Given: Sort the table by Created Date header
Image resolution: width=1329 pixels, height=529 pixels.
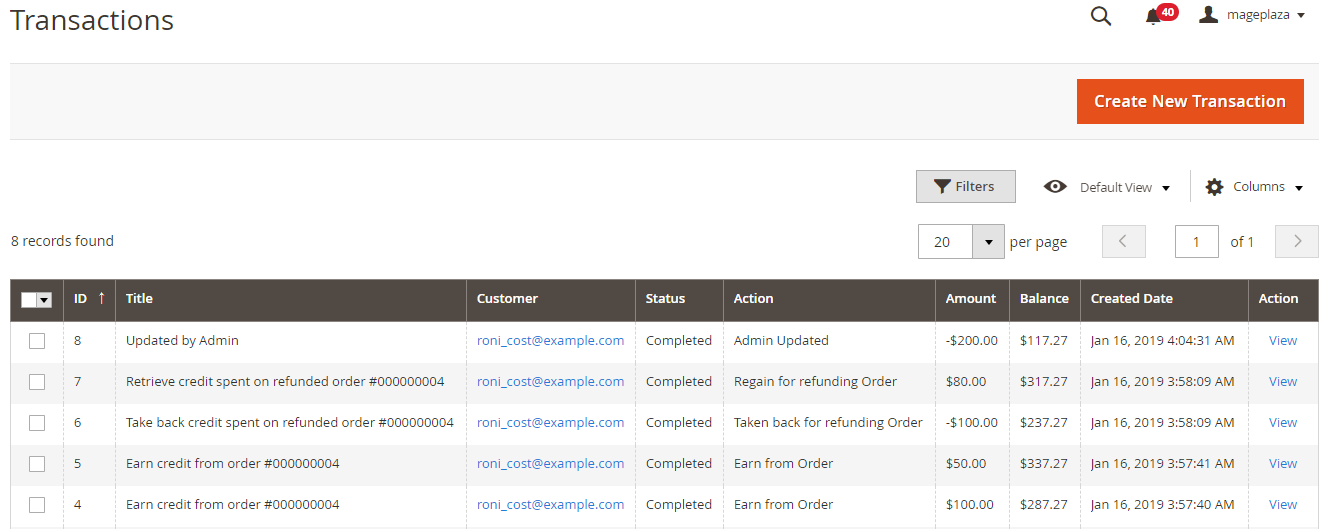Looking at the screenshot, I should (x=1131, y=298).
